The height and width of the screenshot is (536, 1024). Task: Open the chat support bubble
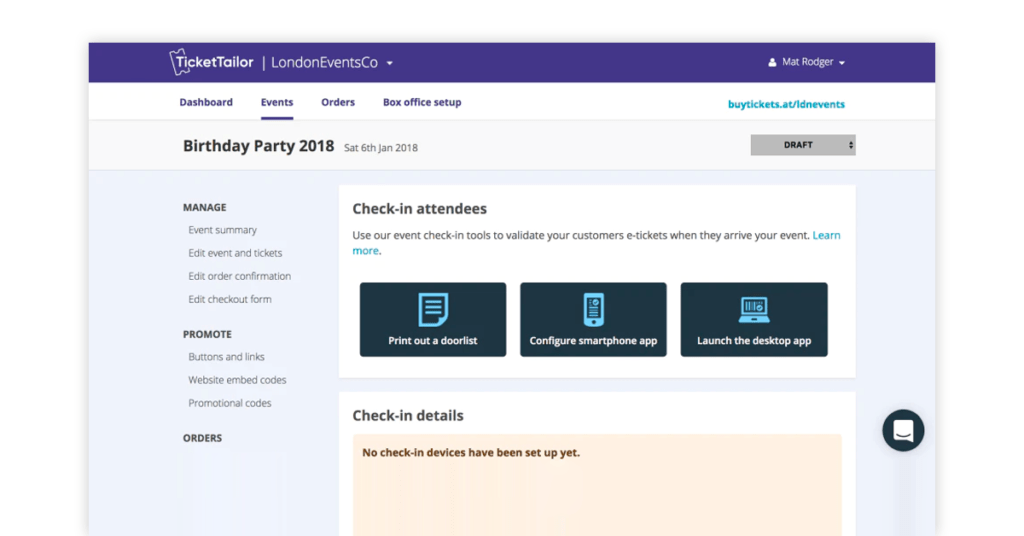click(903, 430)
